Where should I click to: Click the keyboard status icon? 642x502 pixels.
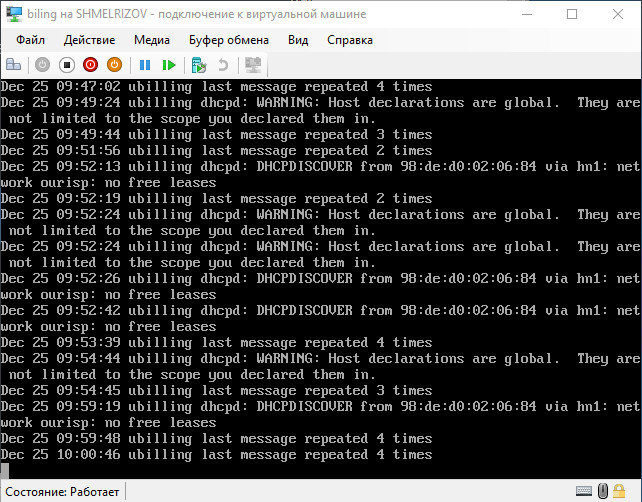(x=585, y=490)
